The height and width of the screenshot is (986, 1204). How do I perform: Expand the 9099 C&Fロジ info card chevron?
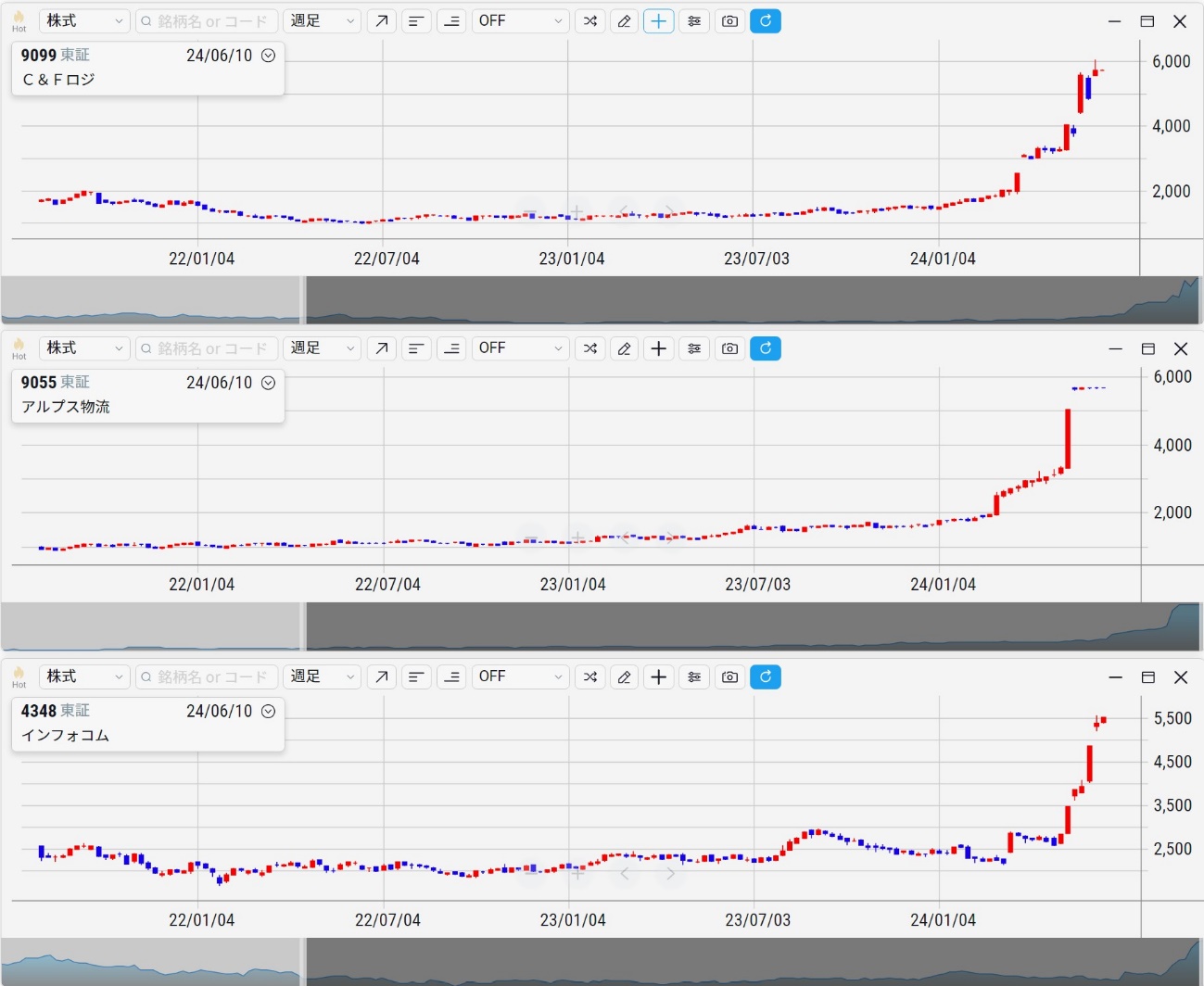[268, 56]
